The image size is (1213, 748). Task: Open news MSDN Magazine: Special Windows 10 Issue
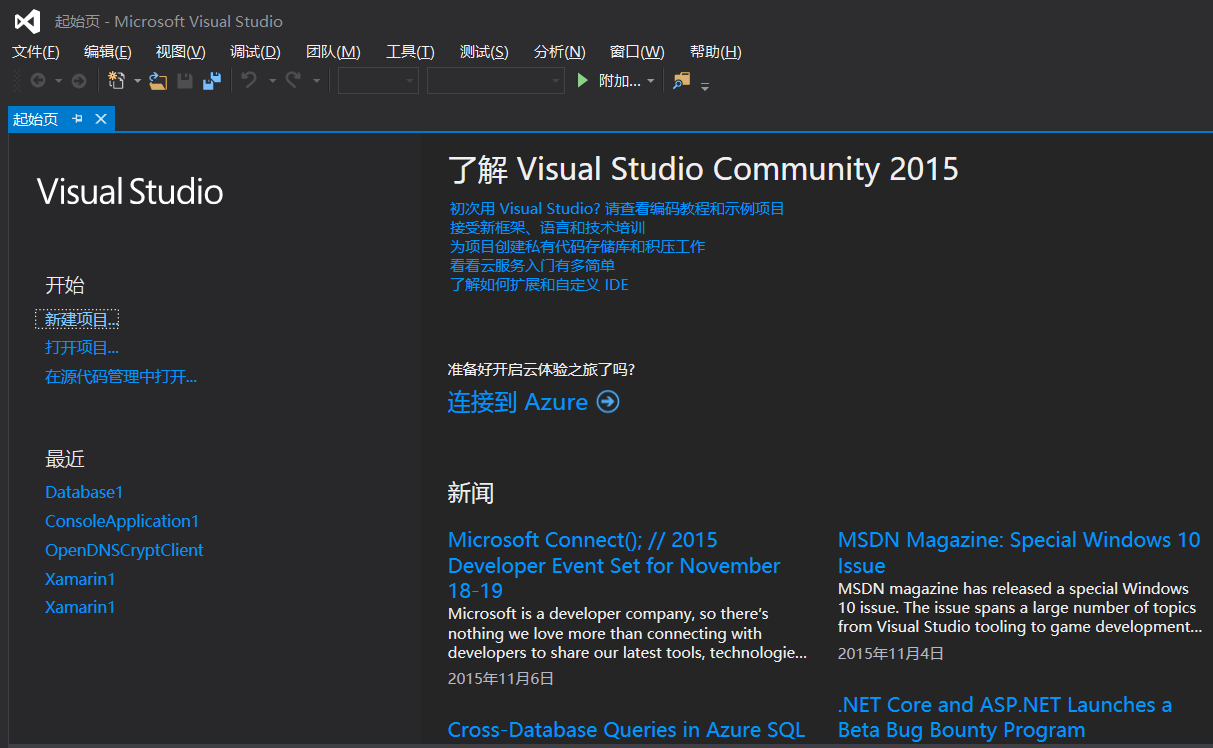point(1019,552)
